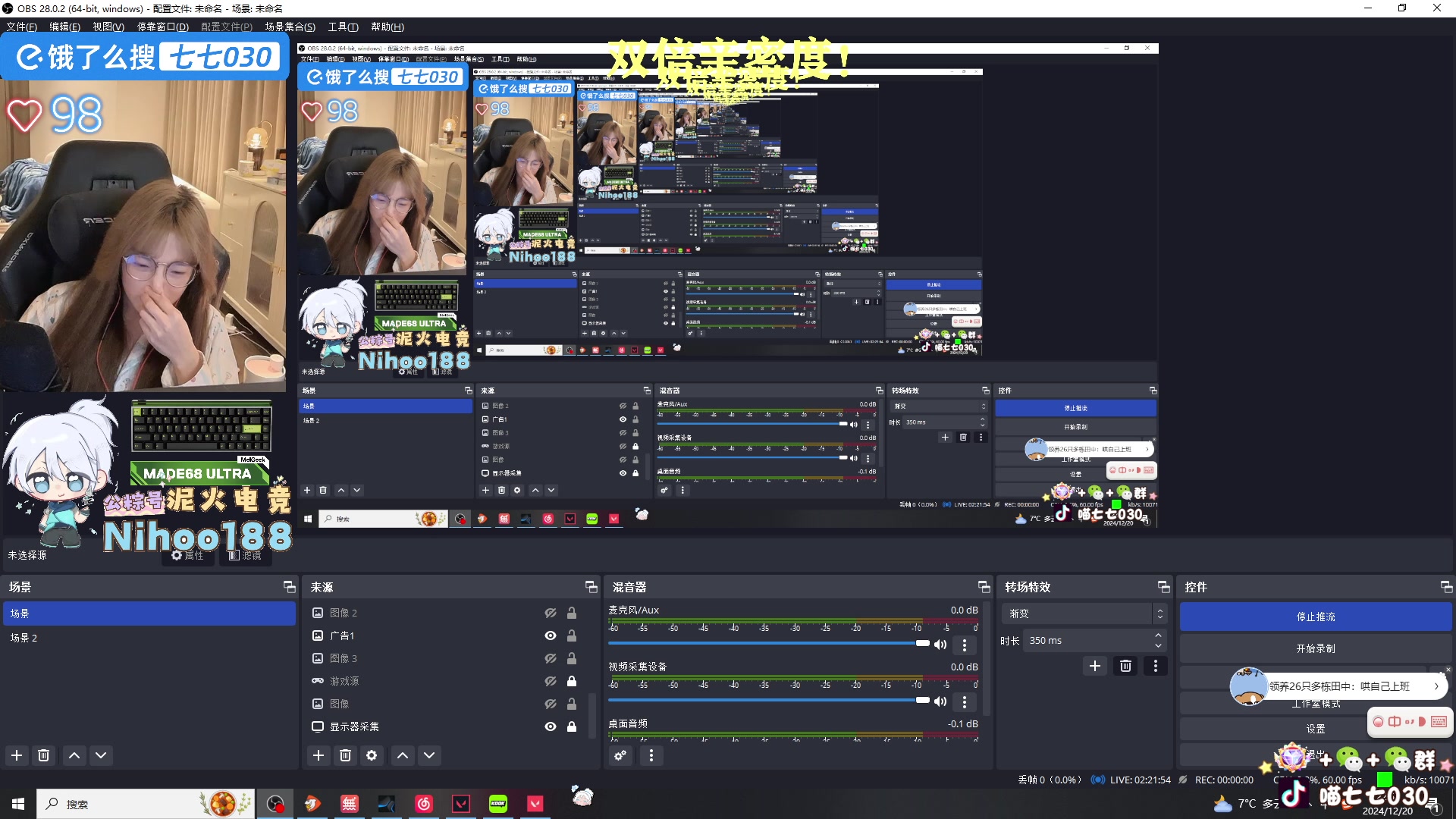Open 领养26只多栋田中 notification popup

tap(1338, 686)
